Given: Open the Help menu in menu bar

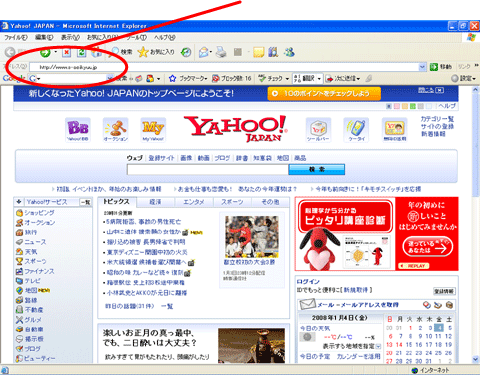Looking at the screenshot, I should pos(164,37).
